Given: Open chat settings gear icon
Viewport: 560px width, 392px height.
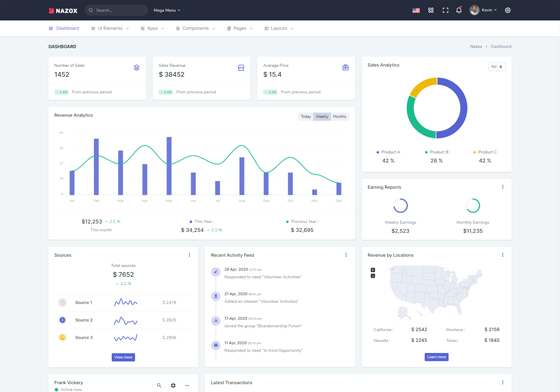Looking at the screenshot, I should pyautogui.click(x=173, y=385).
